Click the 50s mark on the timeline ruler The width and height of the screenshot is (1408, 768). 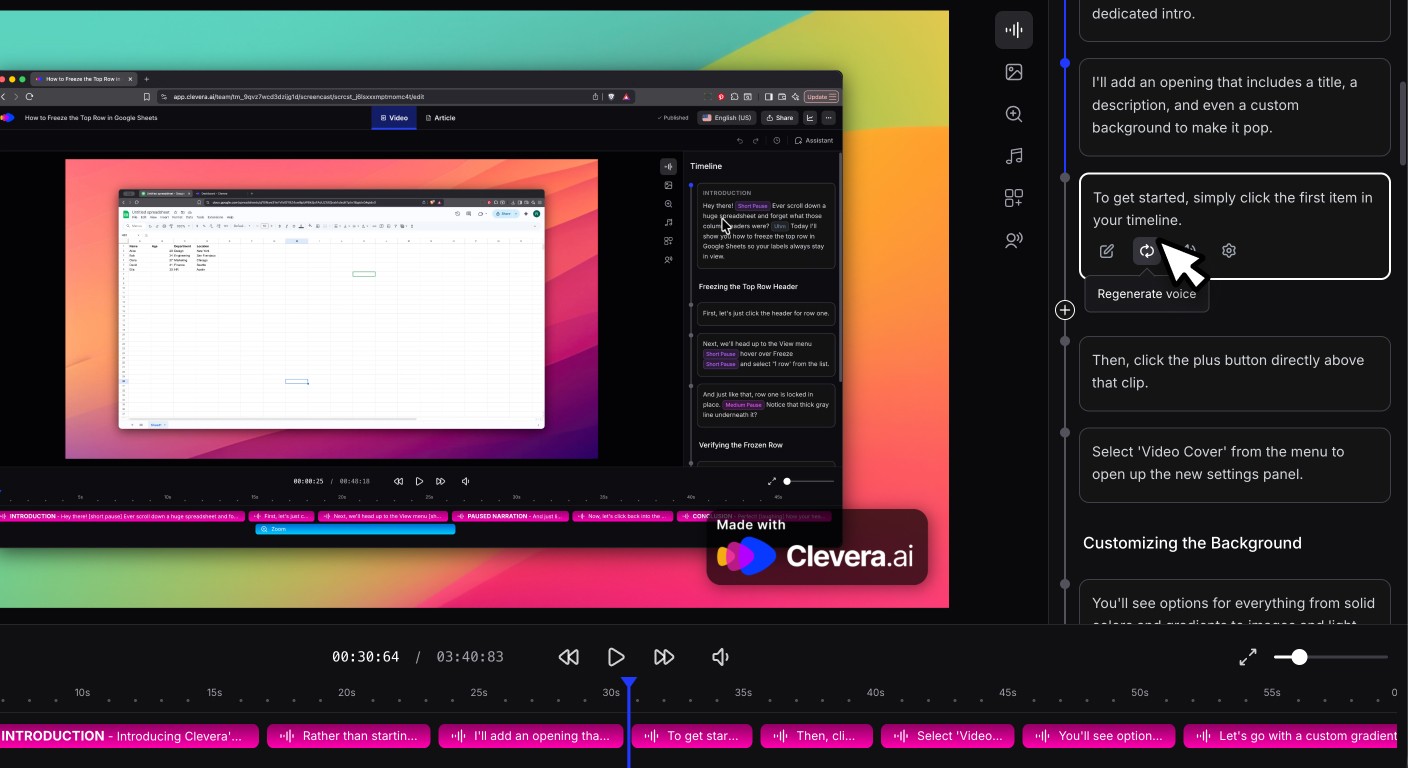[x=1140, y=692]
